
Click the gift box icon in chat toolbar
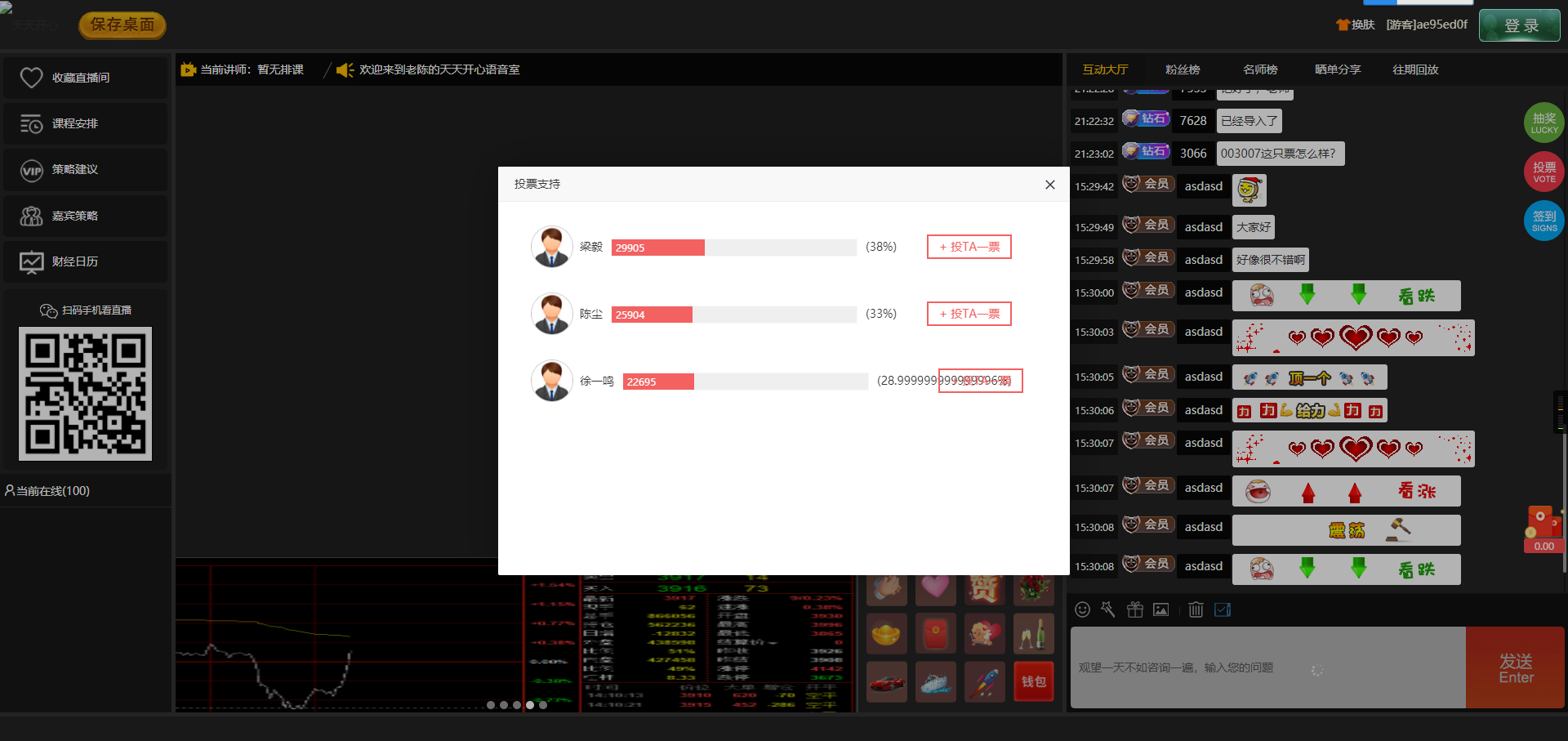1134,609
